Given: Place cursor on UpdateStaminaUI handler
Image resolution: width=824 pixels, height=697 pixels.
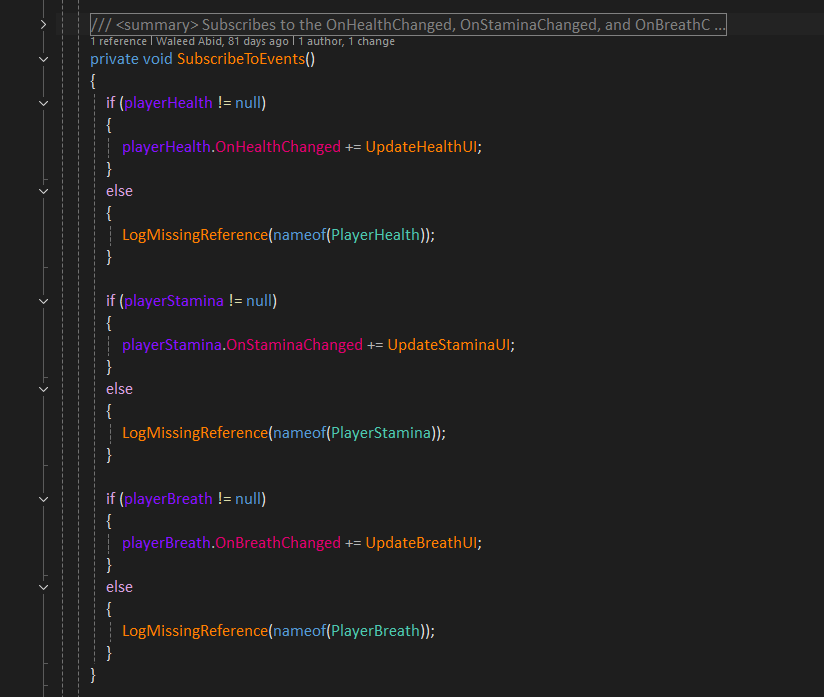Looking at the screenshot, I should [x=450, y=345].
